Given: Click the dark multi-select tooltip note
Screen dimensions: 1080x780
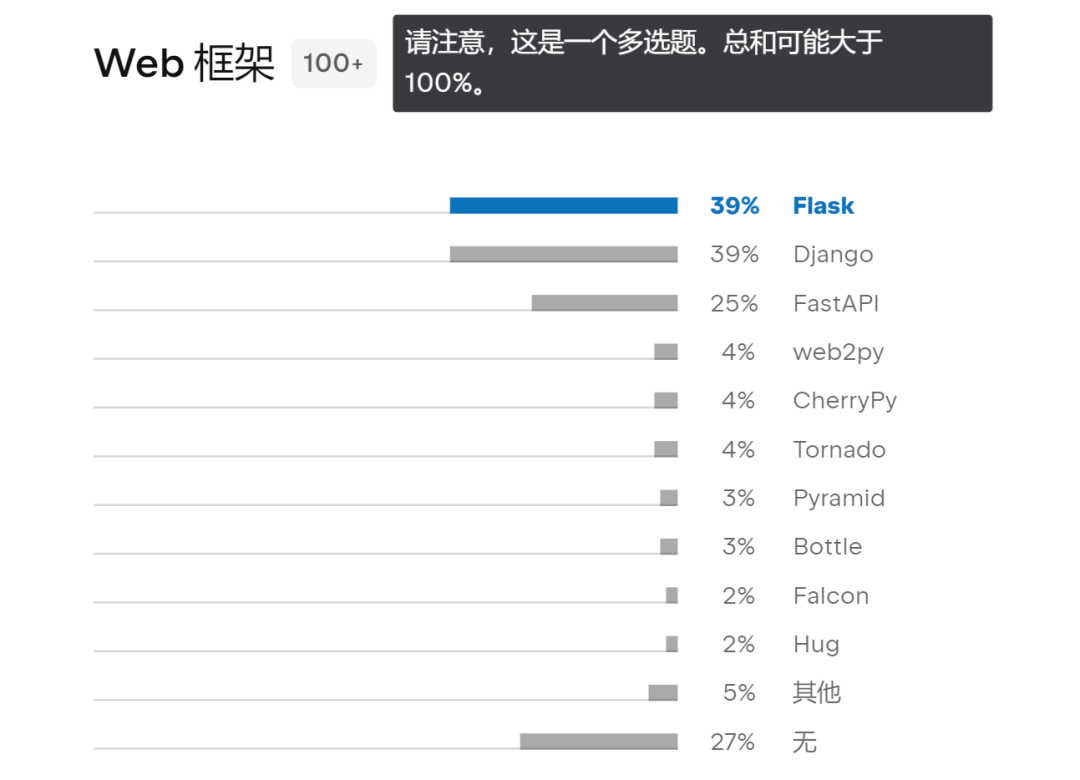Looking at the screenshot, I should click(692, 63).
